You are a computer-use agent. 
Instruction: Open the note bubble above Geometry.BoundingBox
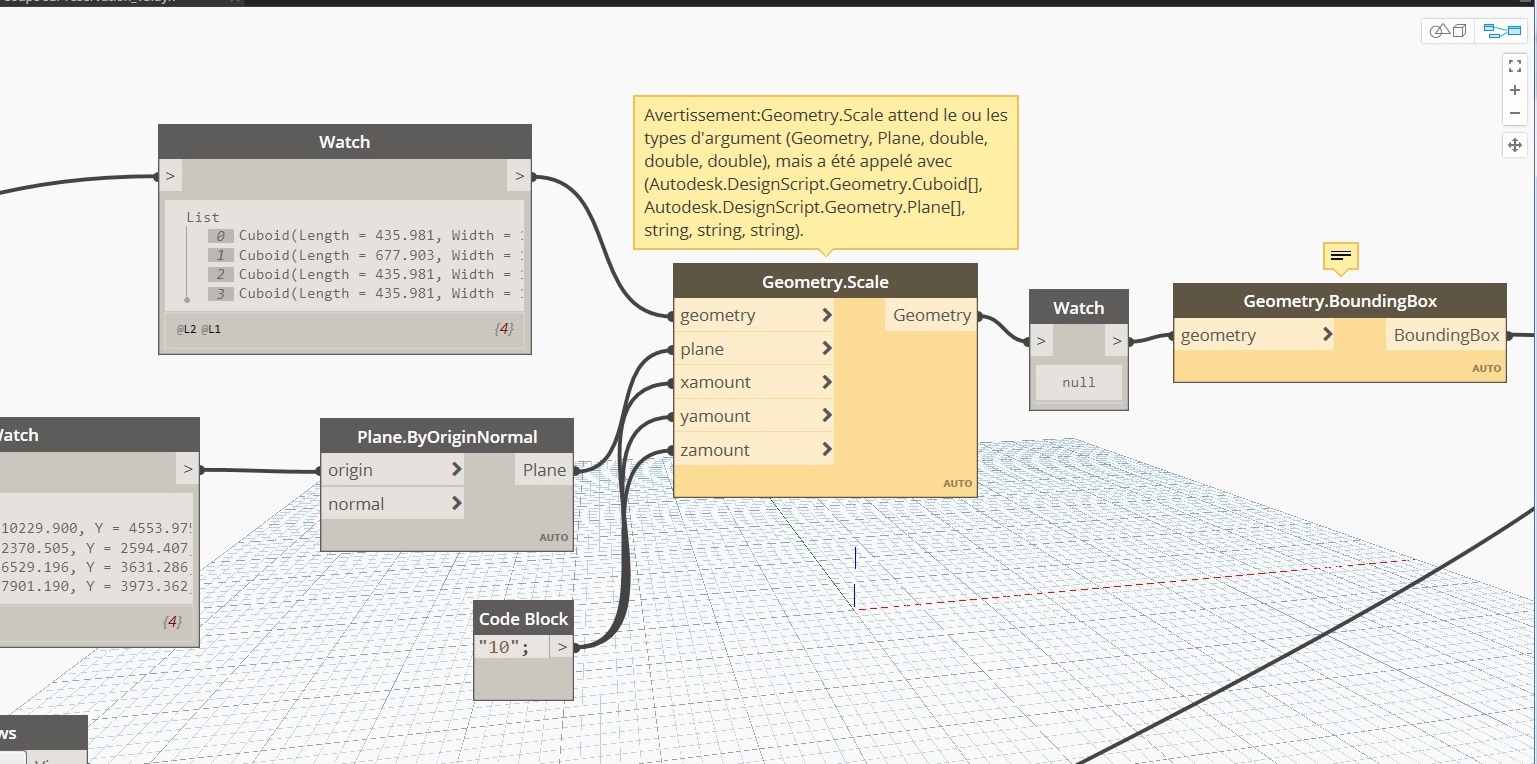point(1341,257)
